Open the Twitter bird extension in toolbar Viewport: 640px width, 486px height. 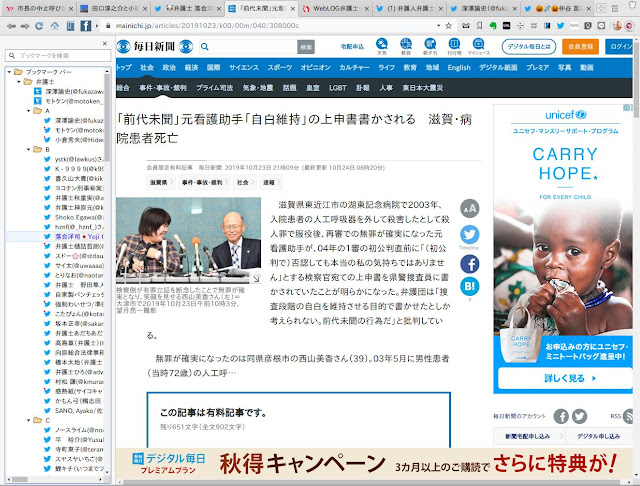[x=560, y=26]
